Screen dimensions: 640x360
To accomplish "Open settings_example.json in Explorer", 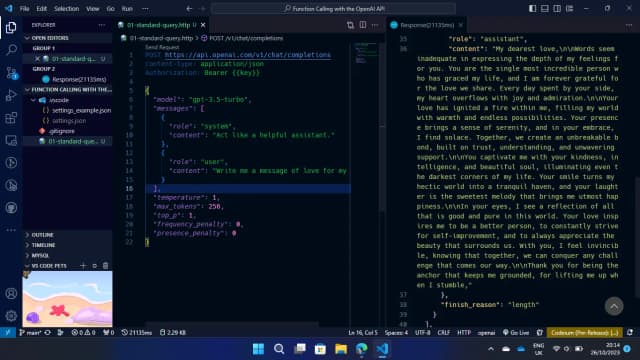I will (x=77, y=110).
